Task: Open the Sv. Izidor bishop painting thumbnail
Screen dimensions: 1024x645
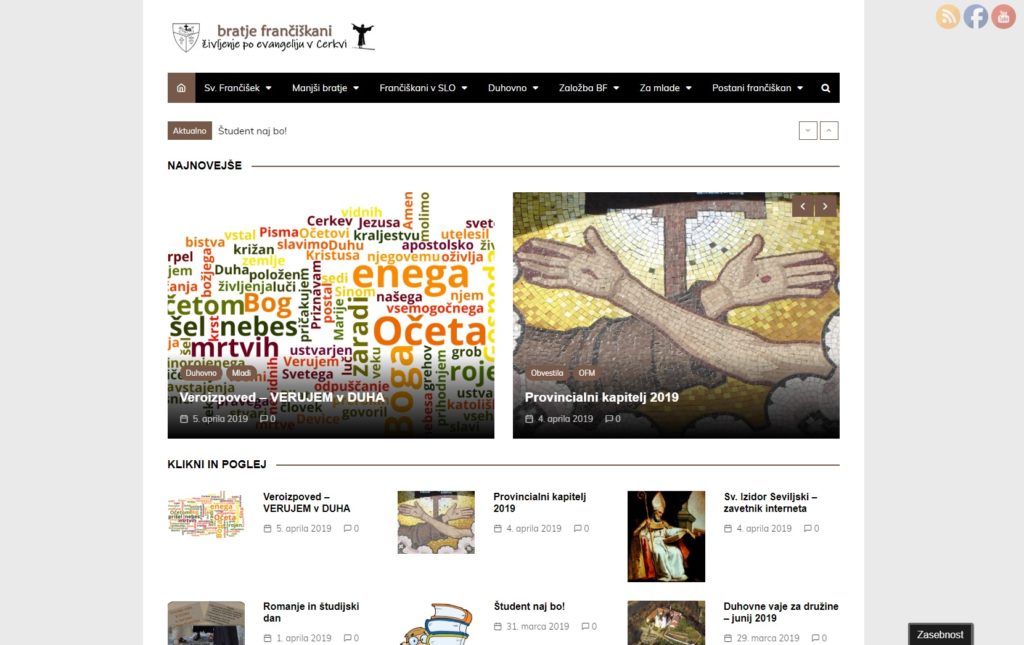Action: [x=666, y=536]
